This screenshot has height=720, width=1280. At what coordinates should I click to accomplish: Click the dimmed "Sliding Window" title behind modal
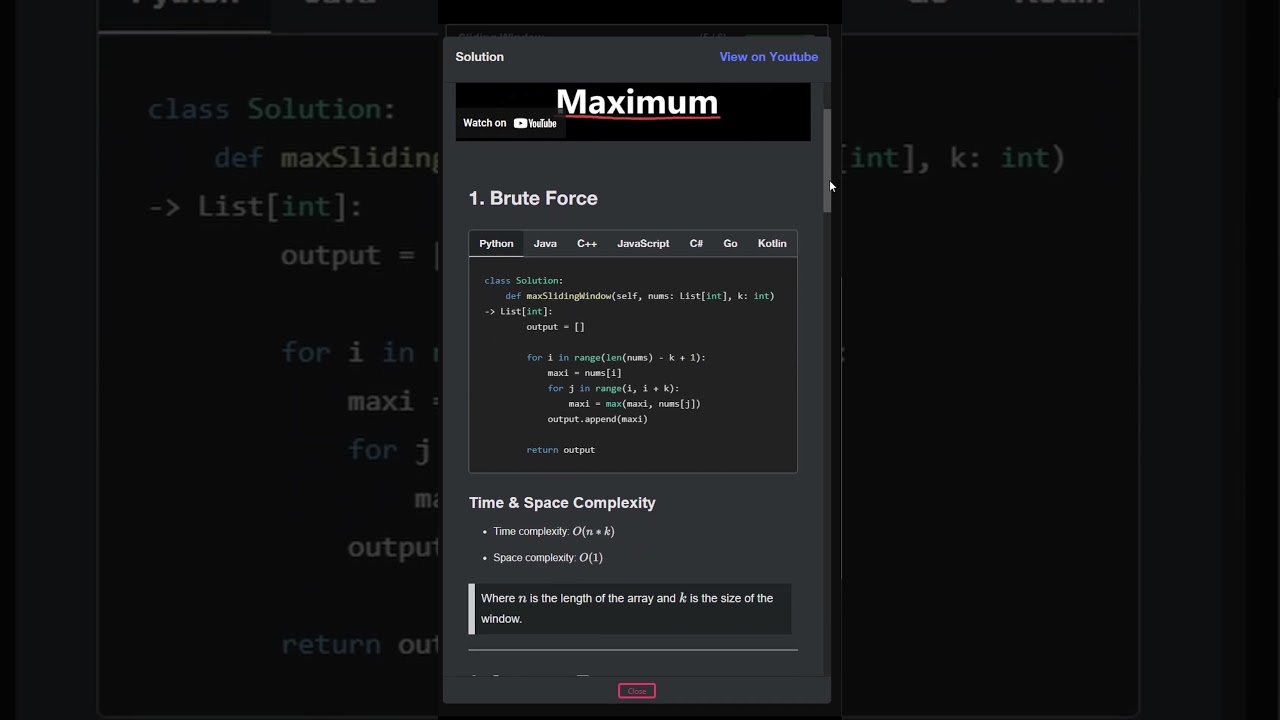tap(500, 37)
